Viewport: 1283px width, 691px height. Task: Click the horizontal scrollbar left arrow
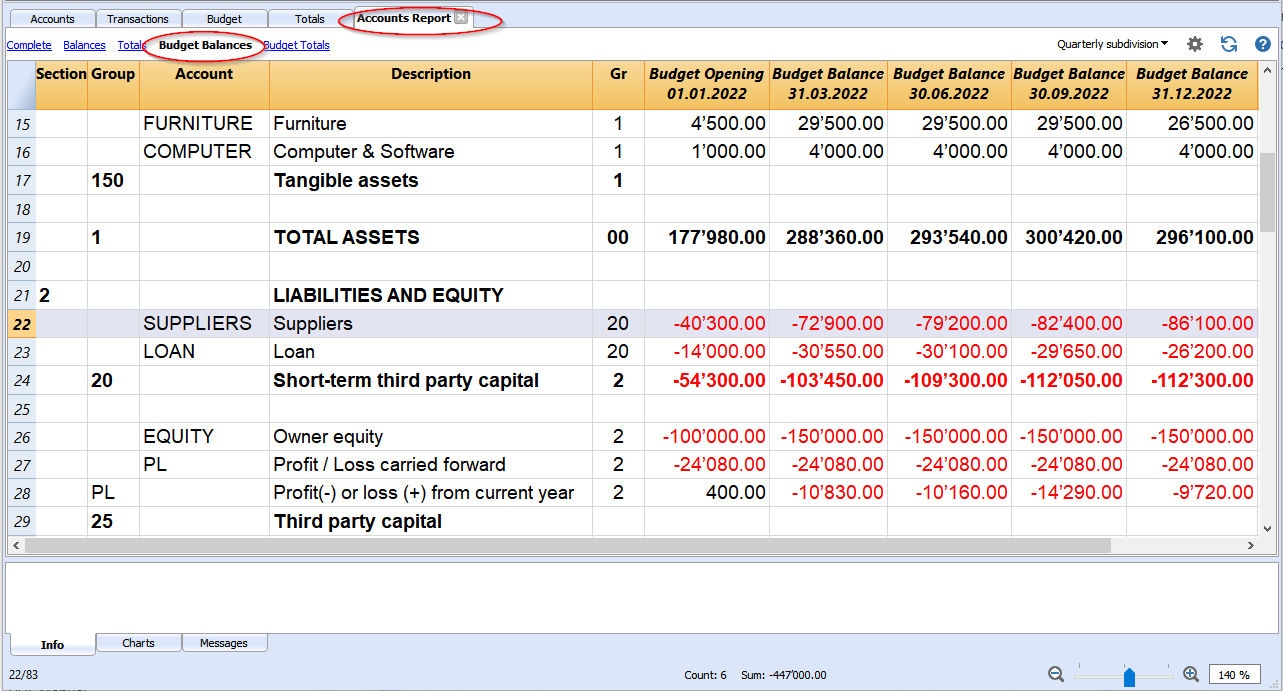pyautogui.click(x=15, y=546)
